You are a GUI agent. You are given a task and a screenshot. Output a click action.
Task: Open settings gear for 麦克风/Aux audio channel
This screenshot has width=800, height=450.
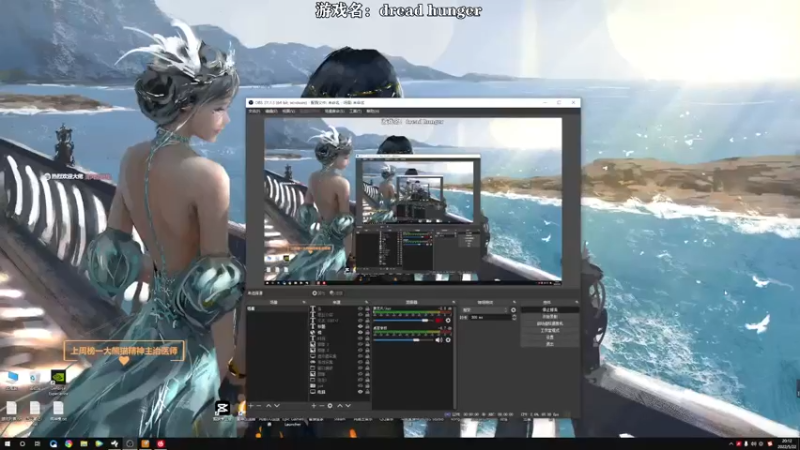(448, 320)
